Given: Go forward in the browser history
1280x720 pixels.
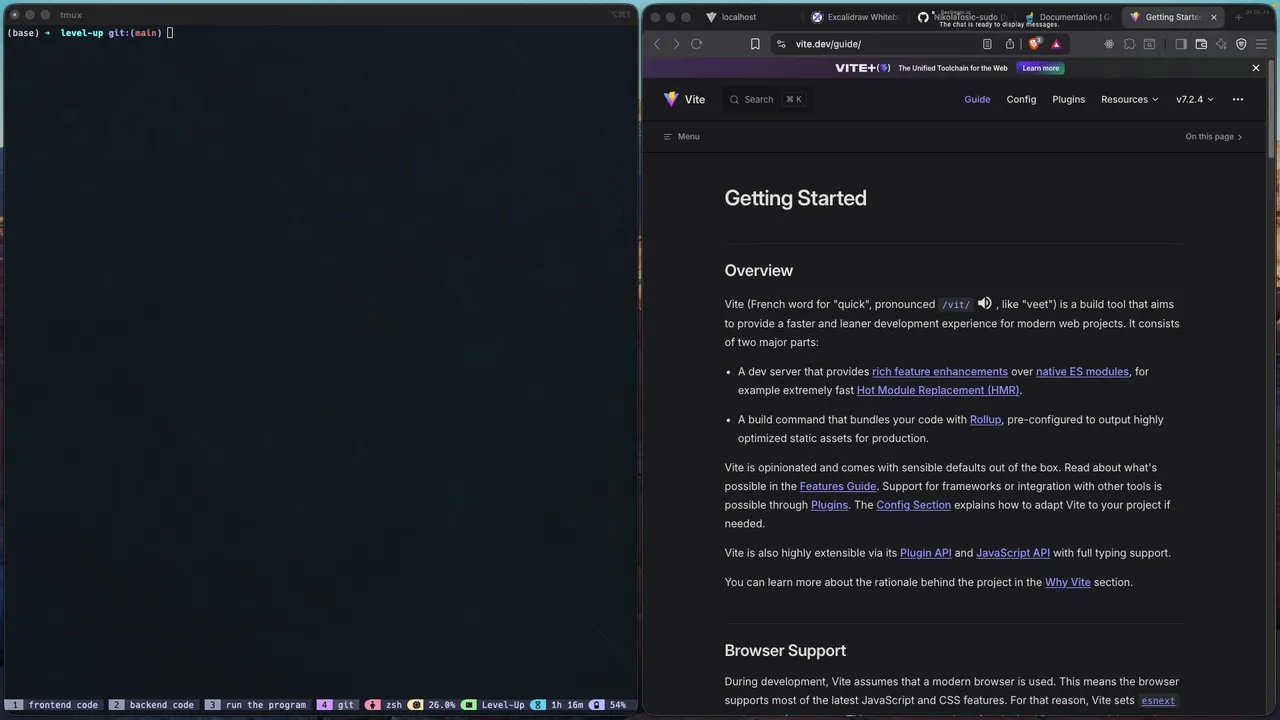Looking at the screenshot, I should [676, 44].
